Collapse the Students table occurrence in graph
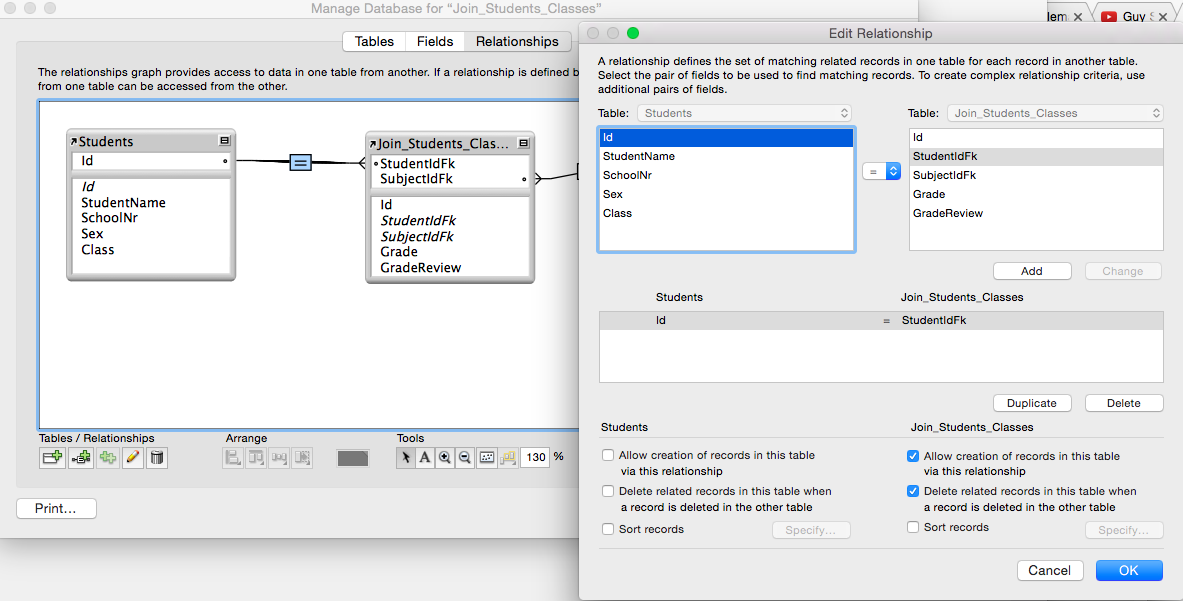 click(x=224, y=140)
